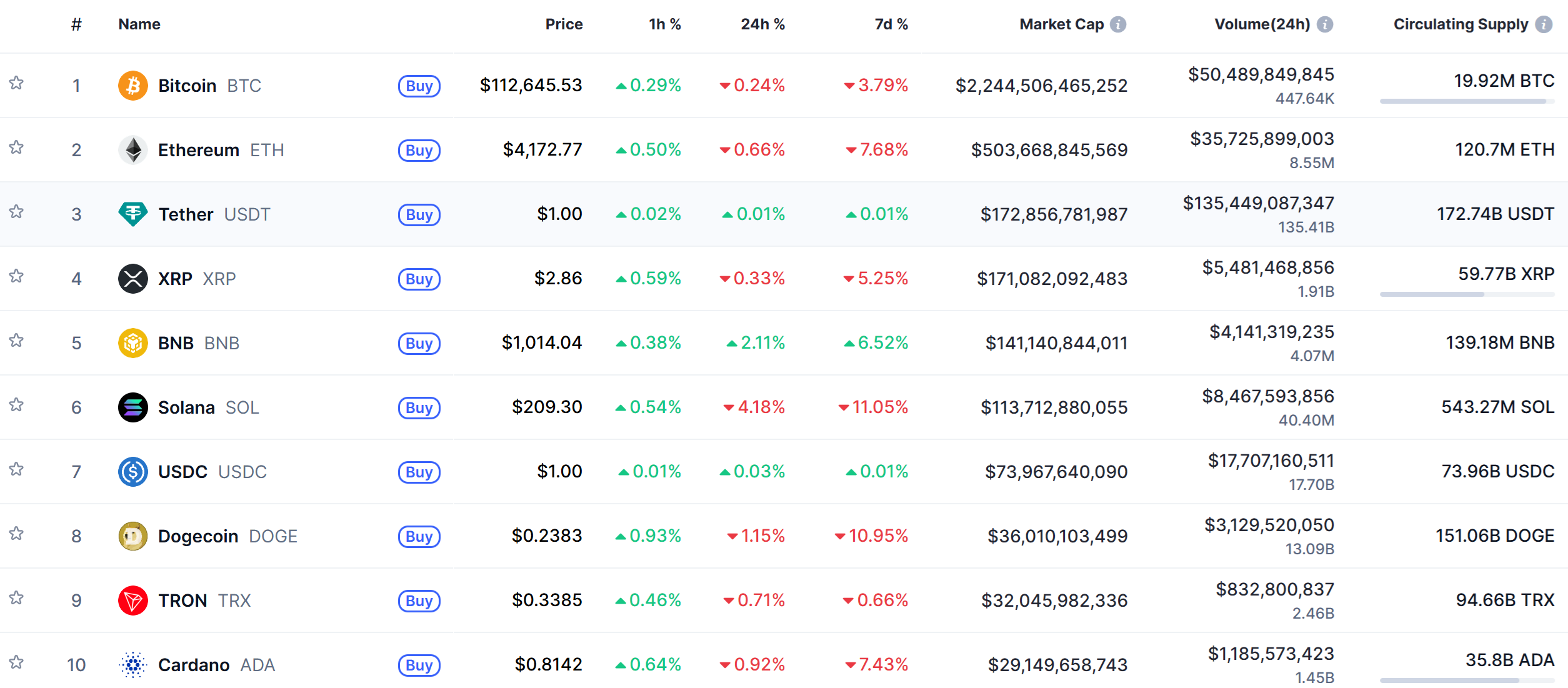Screen dimensions: 1568x688
Task: Click the Solana logo icon
Action: [x=132, y=407]
